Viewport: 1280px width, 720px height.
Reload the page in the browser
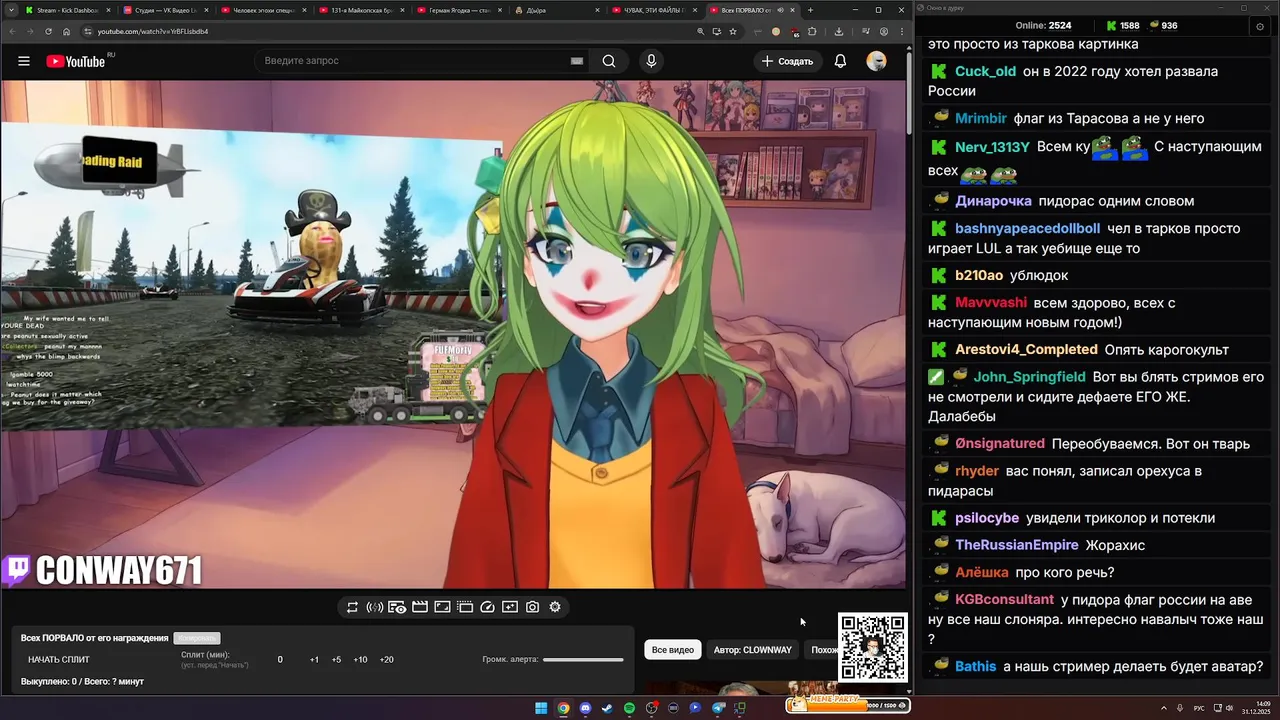point(48,31)
